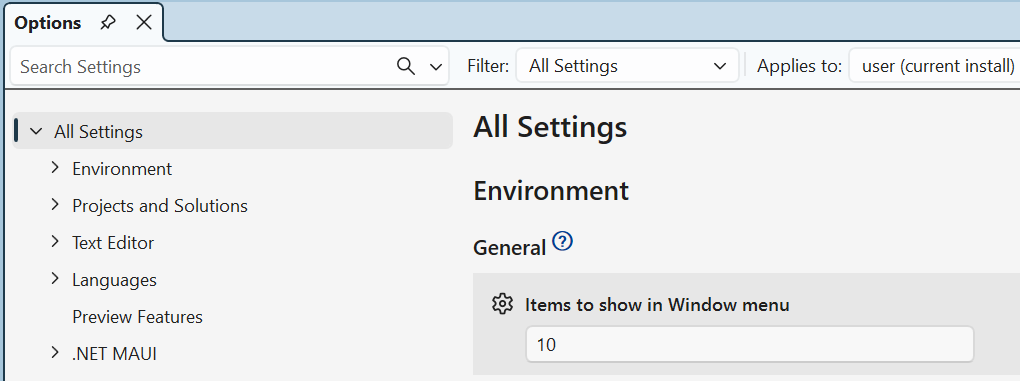Screen dimensions: 1020x381
Task: Click the Items to show value field
Action: point(749,344)
